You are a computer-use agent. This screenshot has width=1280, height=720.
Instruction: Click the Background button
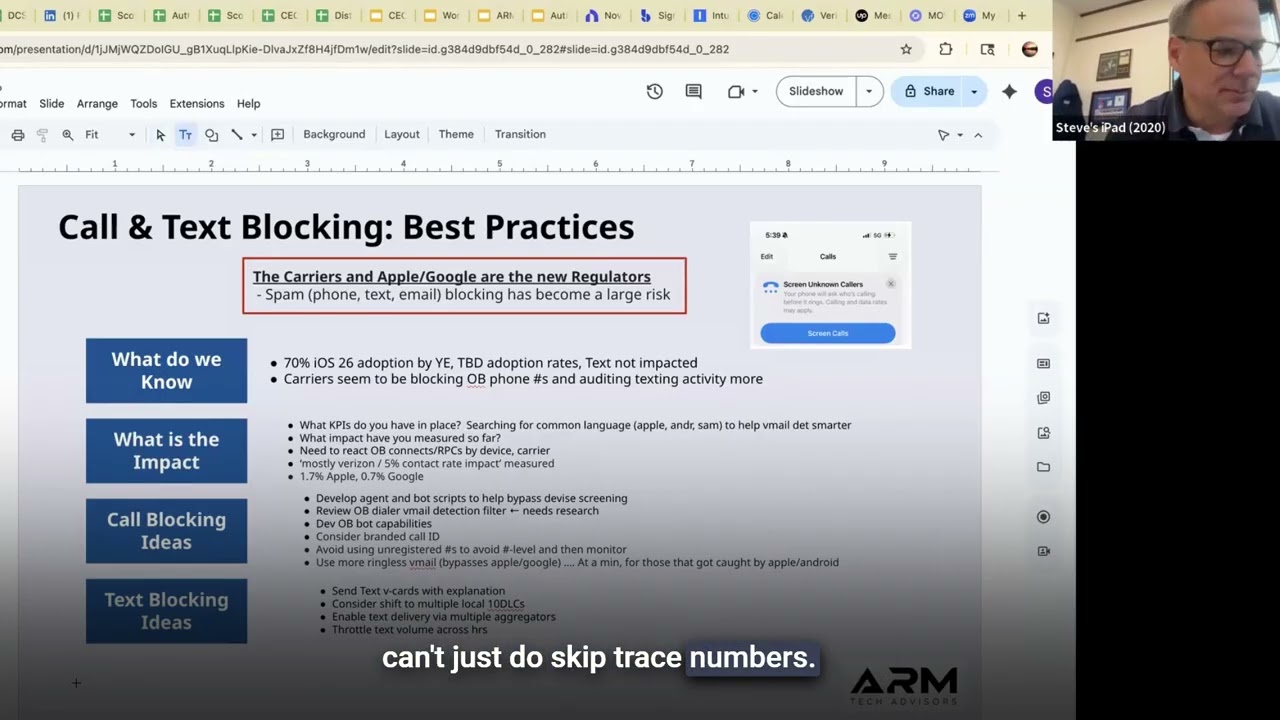334,134
